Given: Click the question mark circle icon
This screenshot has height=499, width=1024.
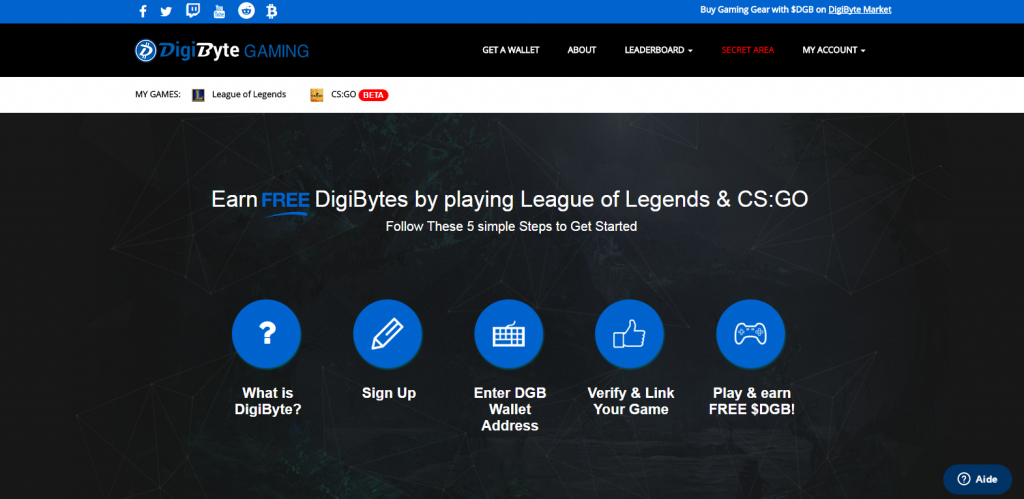Looking at the screenshot, I should point(266,334).
